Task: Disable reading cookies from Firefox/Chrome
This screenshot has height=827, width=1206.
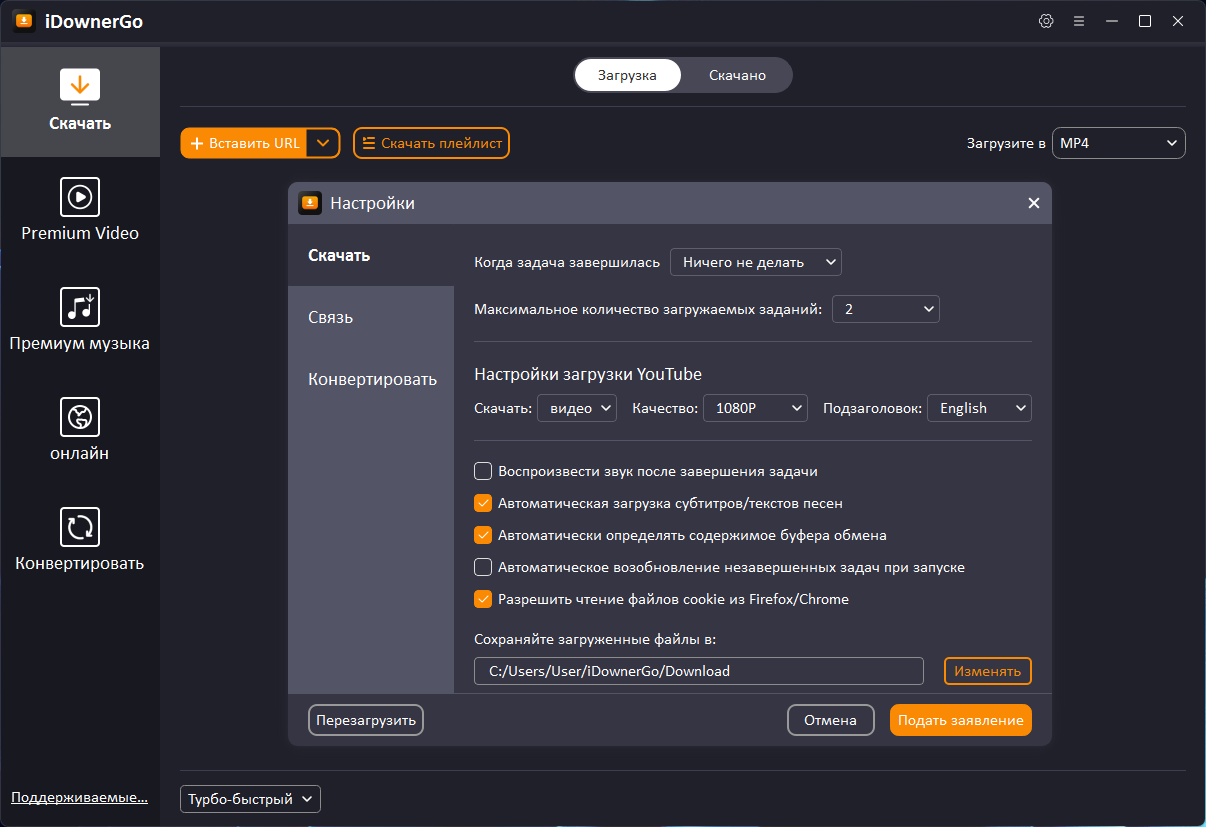Action: click(x=483, y=599)
